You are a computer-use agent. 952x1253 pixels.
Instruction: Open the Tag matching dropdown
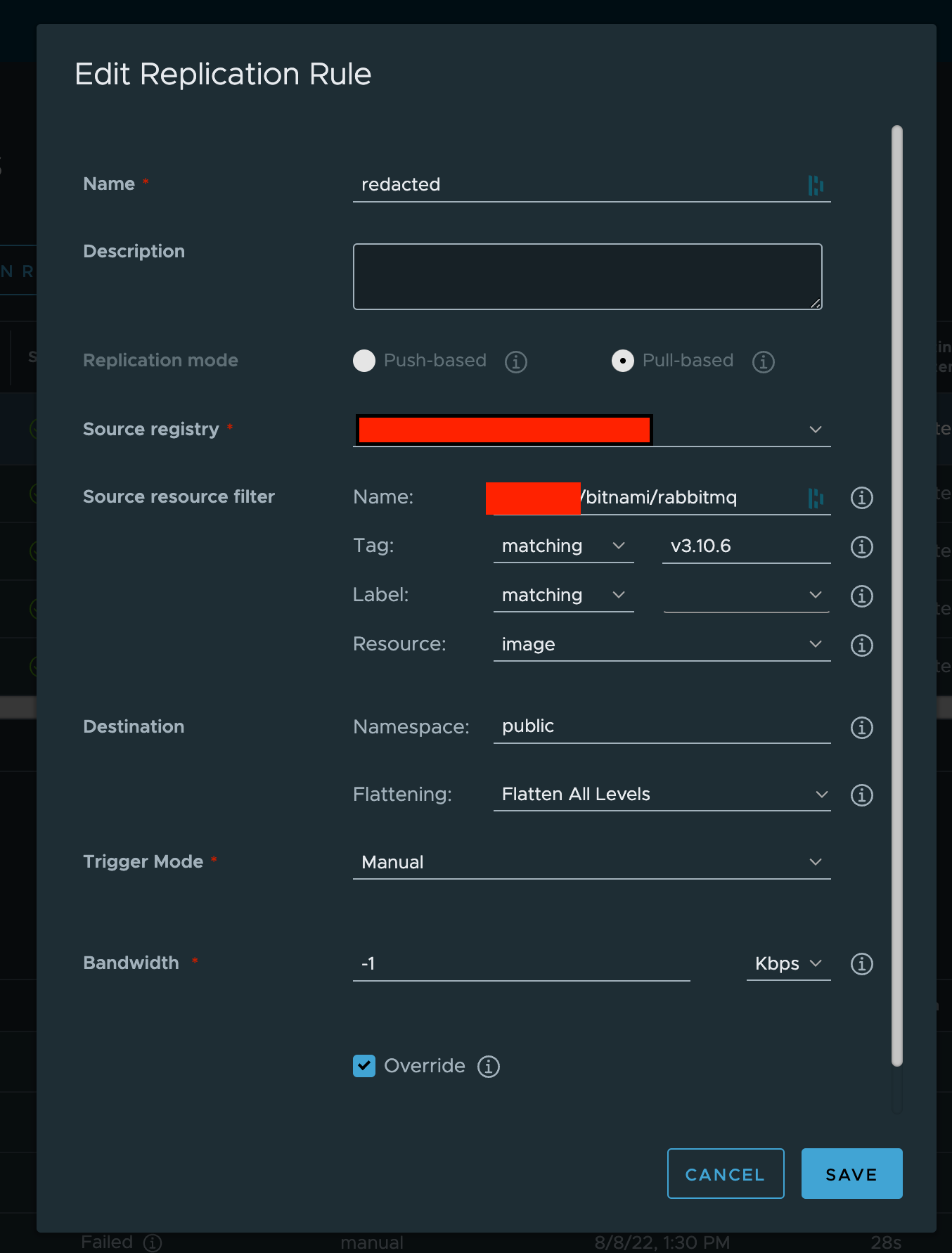[x=564, y=546]
